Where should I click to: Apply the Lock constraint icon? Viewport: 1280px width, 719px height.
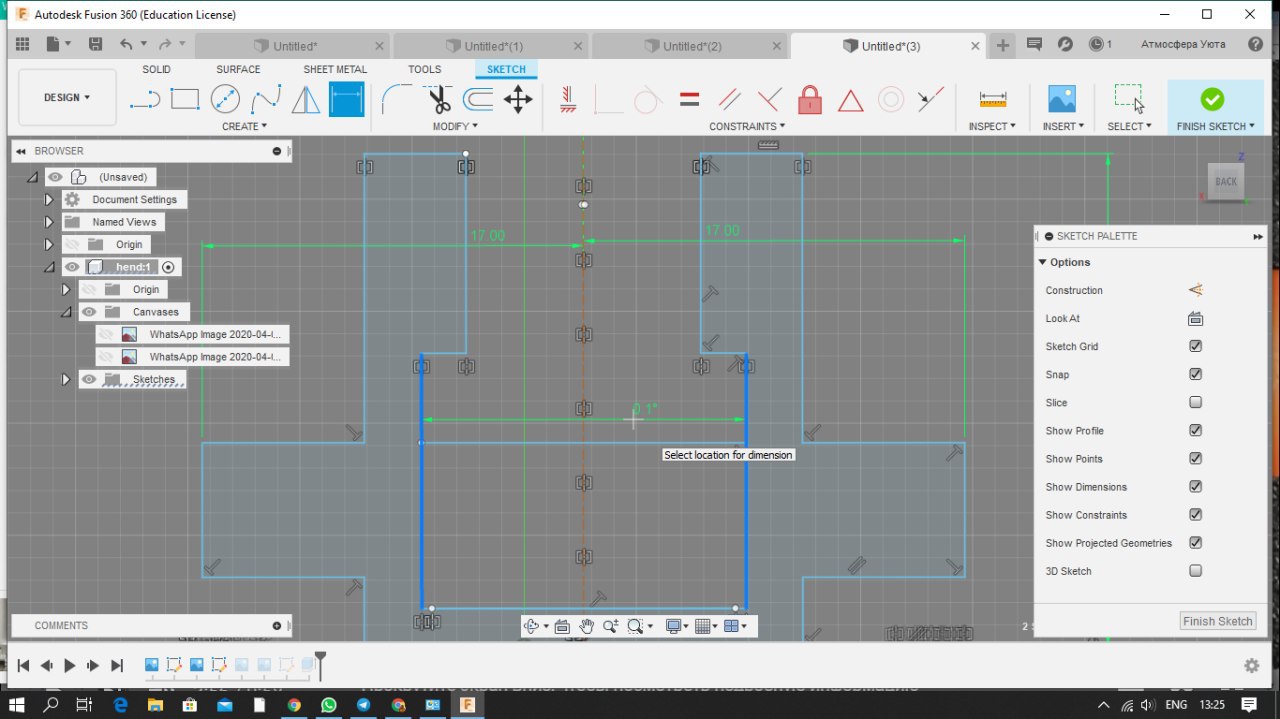(x=810, y=99)
